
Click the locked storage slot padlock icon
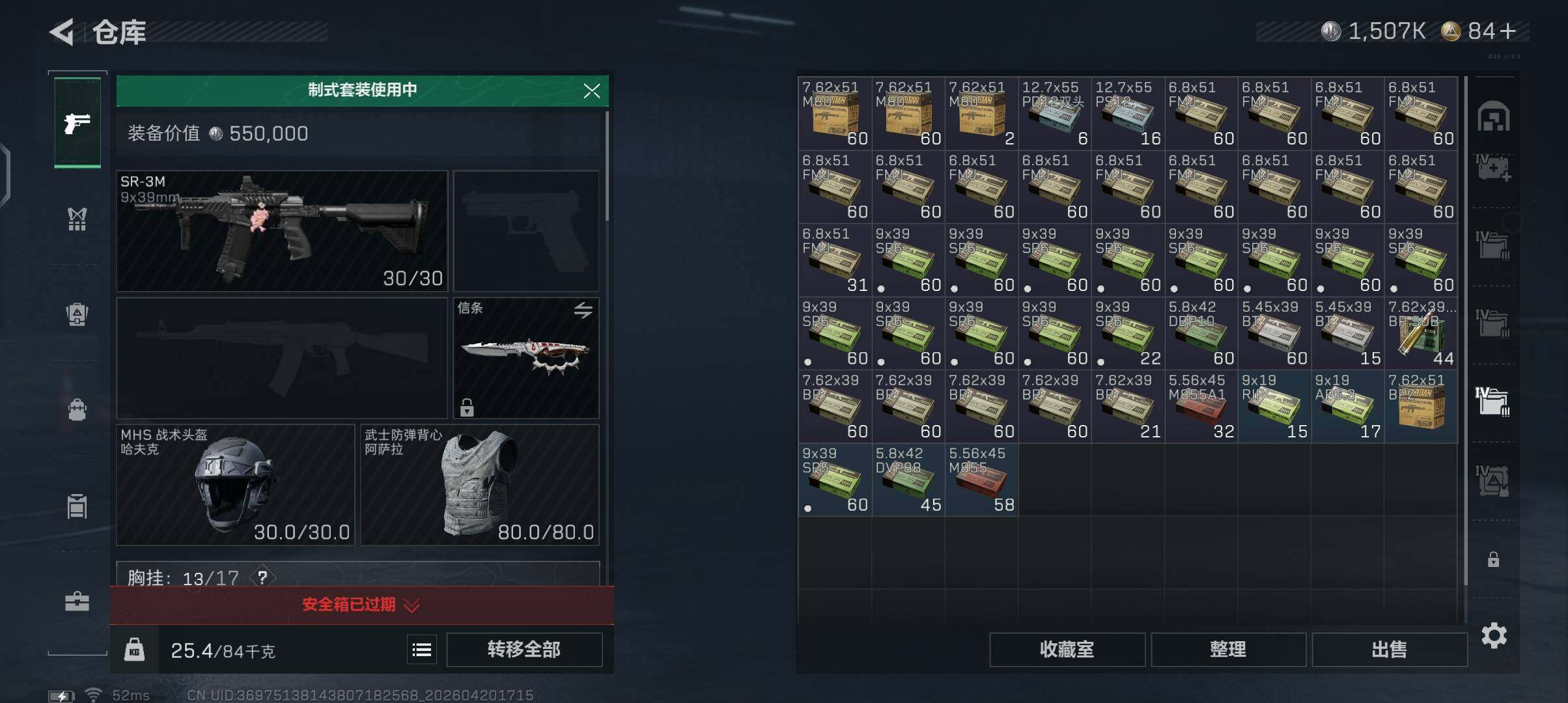coord(1494,559)
